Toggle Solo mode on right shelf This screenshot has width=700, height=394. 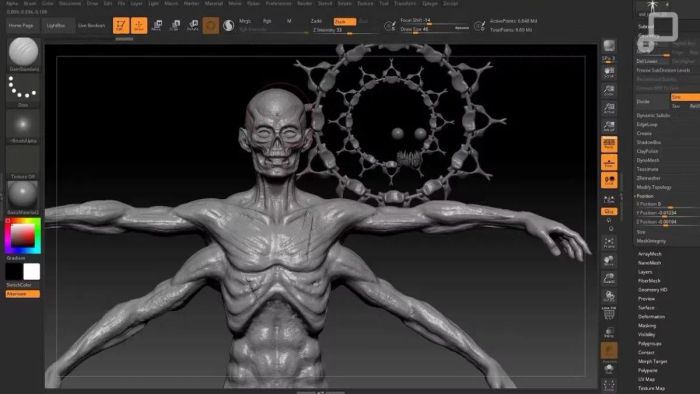[609, 368]
